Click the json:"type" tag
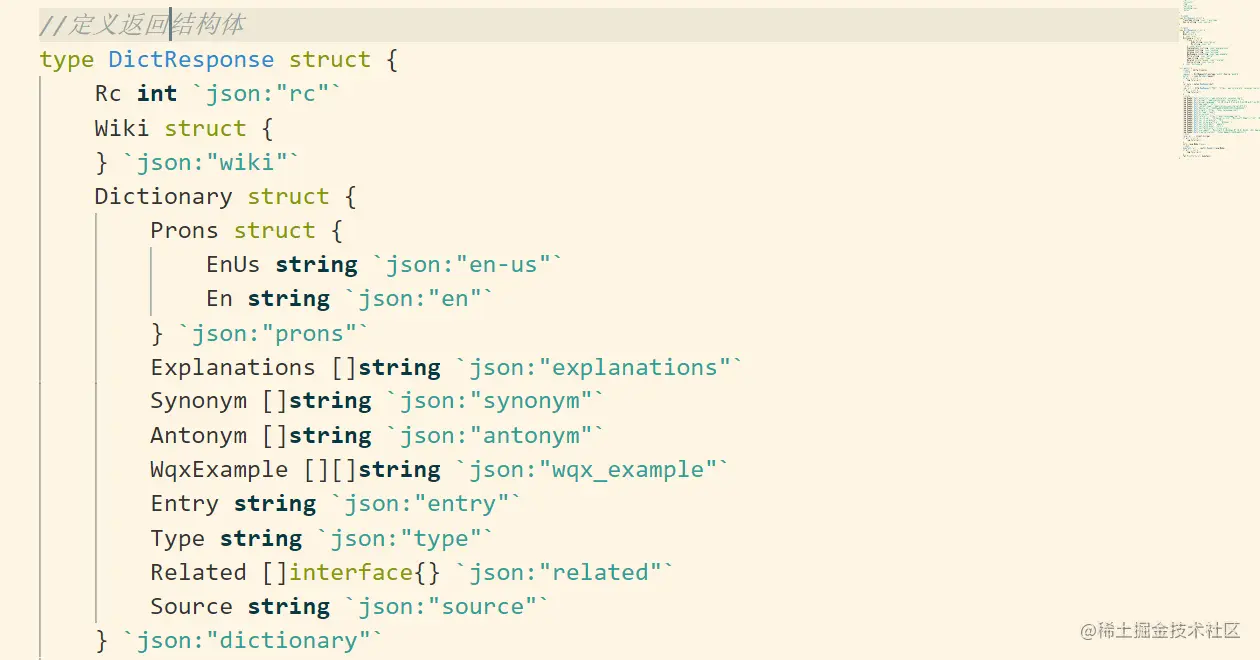 tap(405, 539)
